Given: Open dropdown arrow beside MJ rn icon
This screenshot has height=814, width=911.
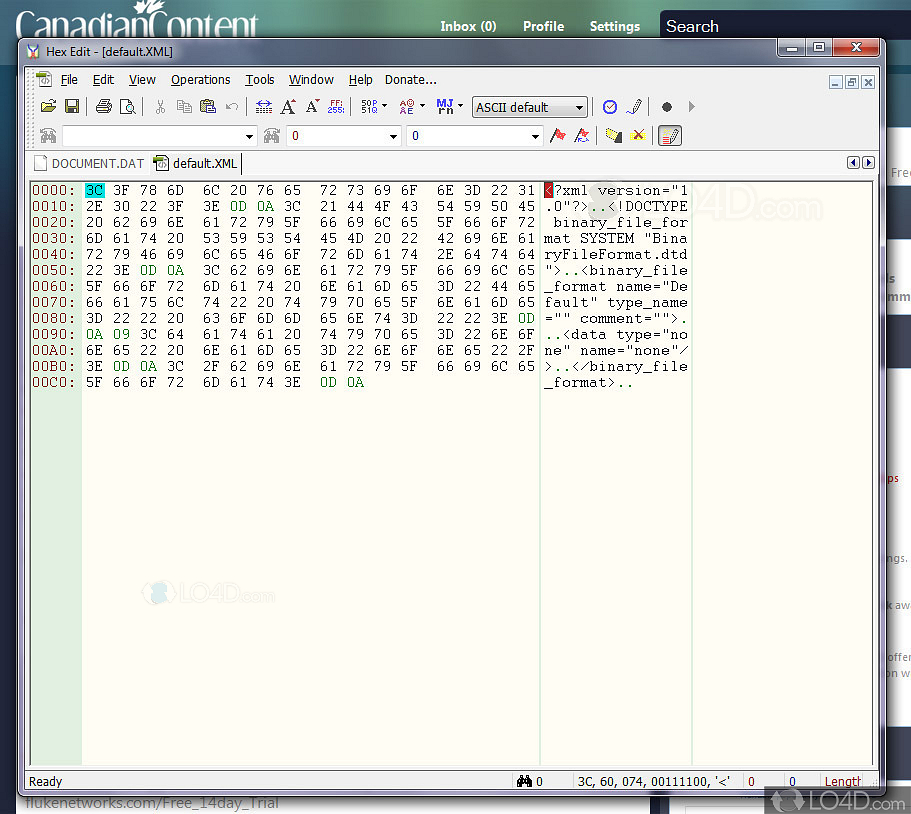Looking at the screenshot, I should pyautogui.click(x=461, y=106).
